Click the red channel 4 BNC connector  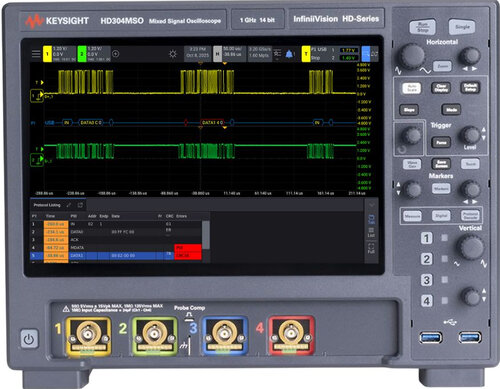click(x=291, y=335)
